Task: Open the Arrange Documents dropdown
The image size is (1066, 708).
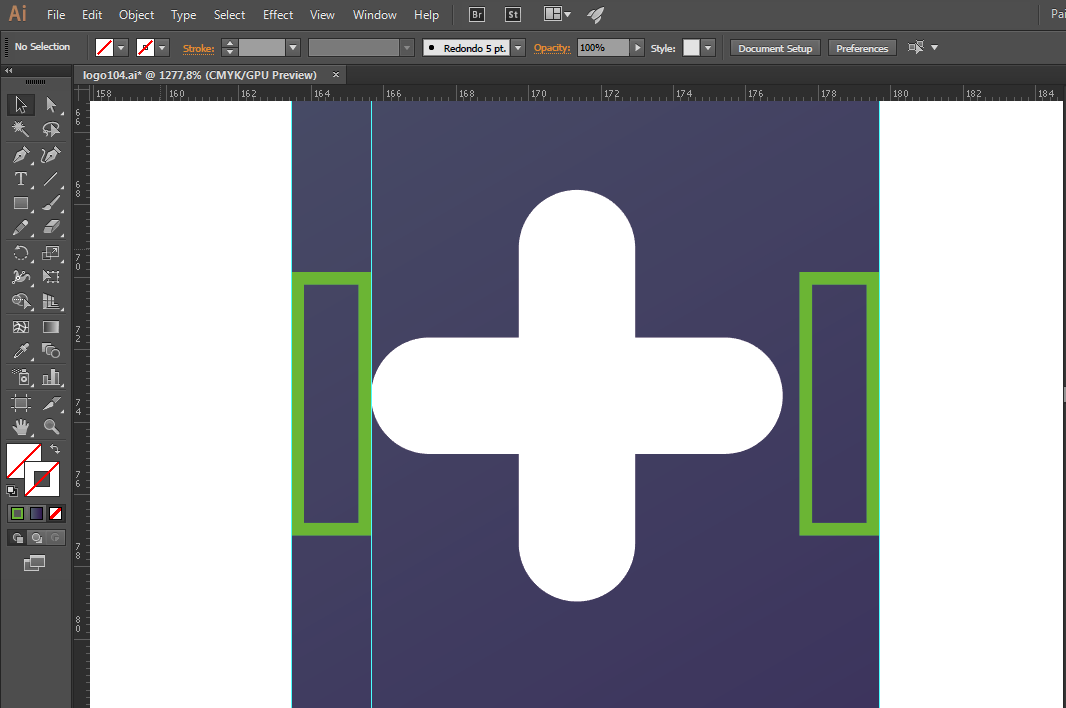Action: (558, 14)
